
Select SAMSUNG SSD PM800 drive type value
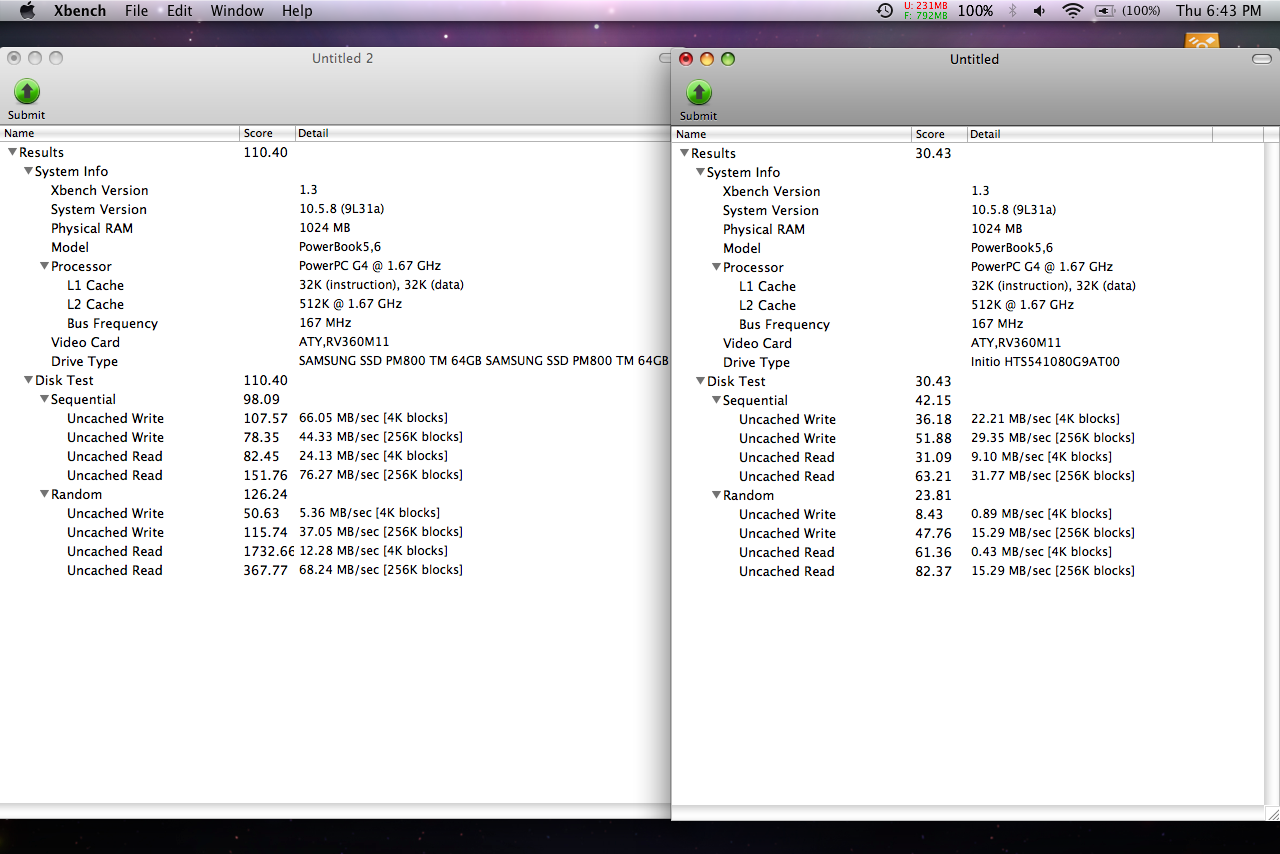483,361
